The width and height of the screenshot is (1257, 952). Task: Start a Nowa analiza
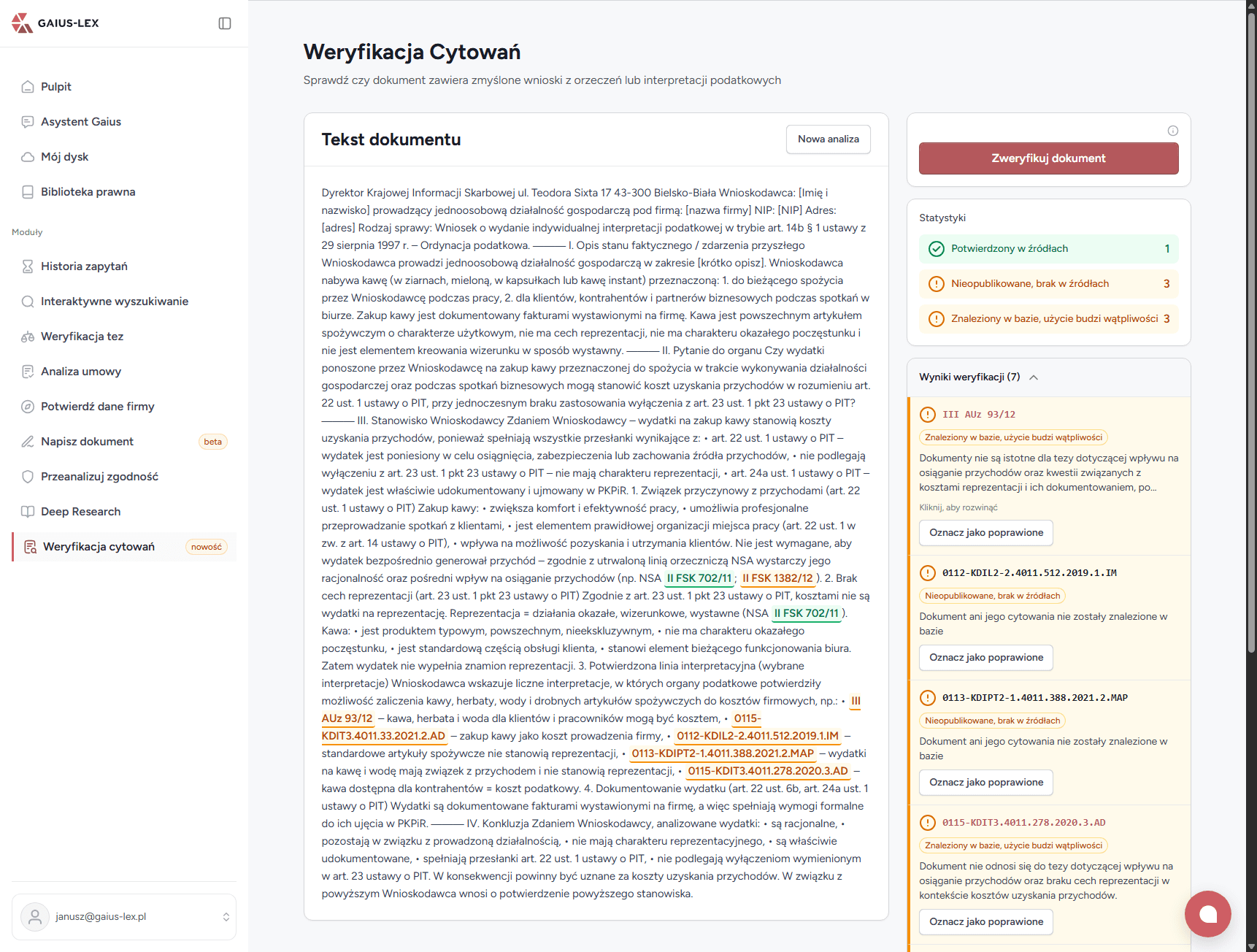(x=828, y=139)
